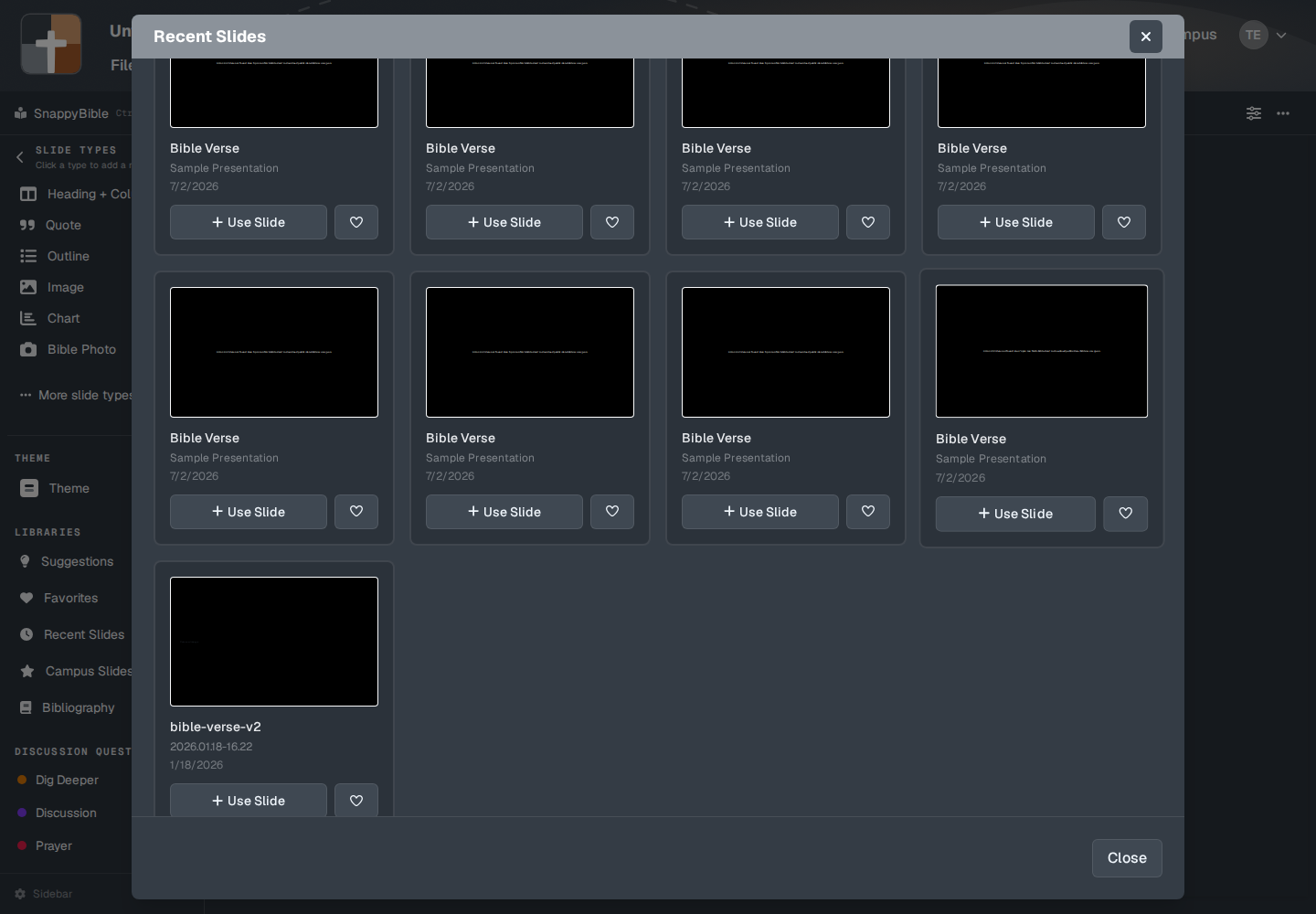Click the Quote slide type icon
1316x914 pixels.
[27, 225]
